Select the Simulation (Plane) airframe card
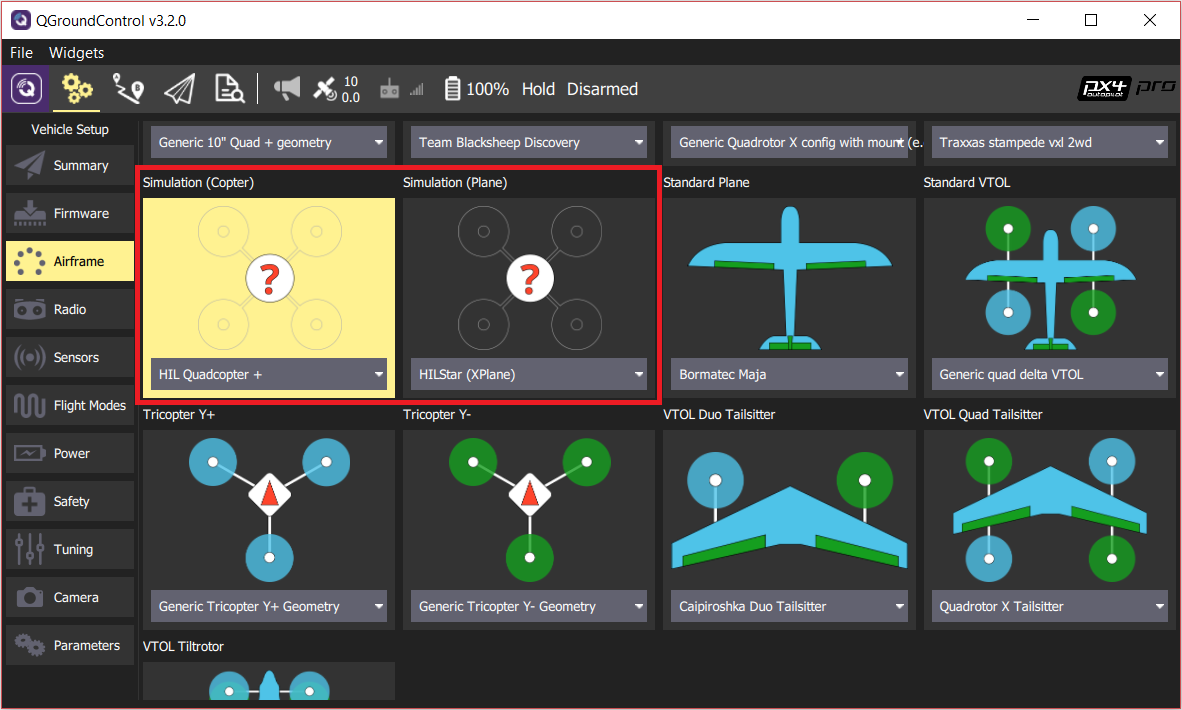 point(529,280)
